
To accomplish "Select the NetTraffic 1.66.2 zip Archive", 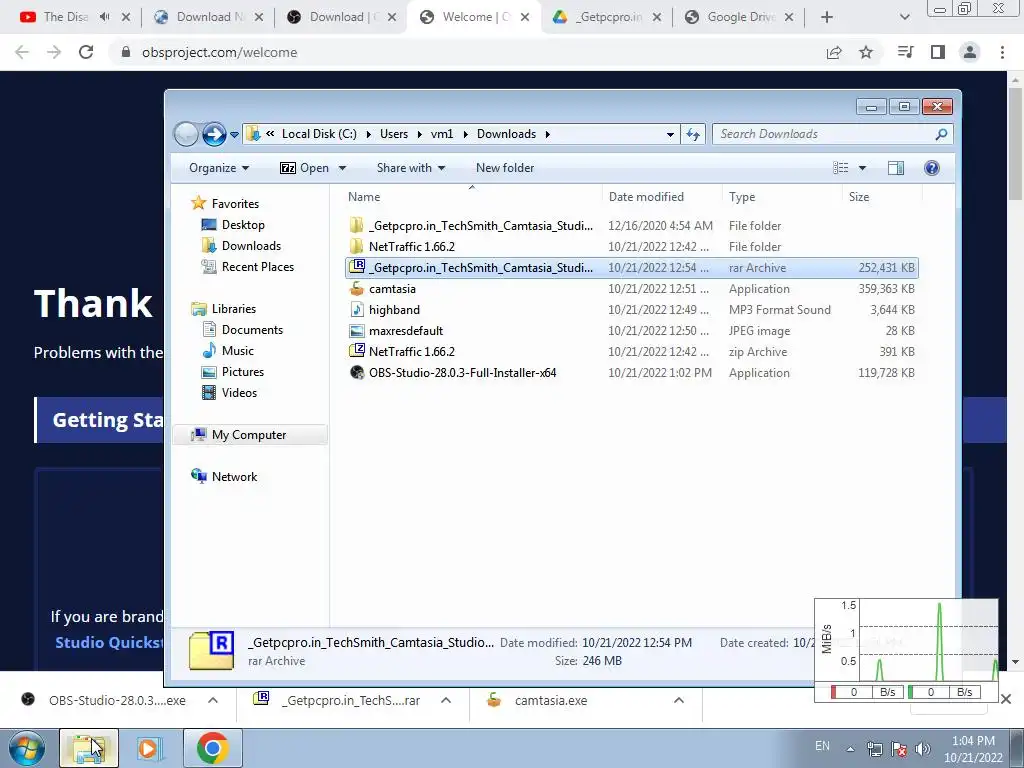I will [x=632, y=351].
